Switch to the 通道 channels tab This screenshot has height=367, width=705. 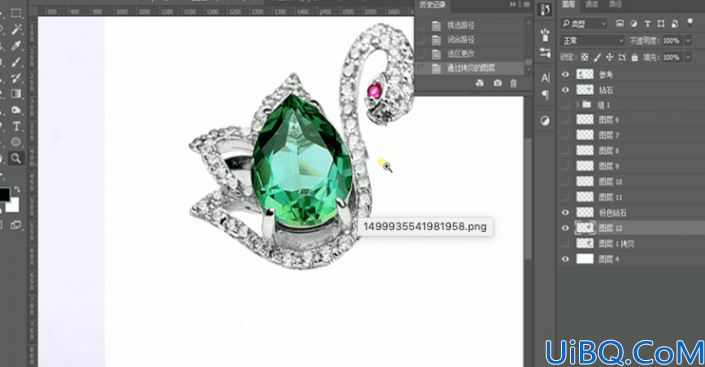591,4
